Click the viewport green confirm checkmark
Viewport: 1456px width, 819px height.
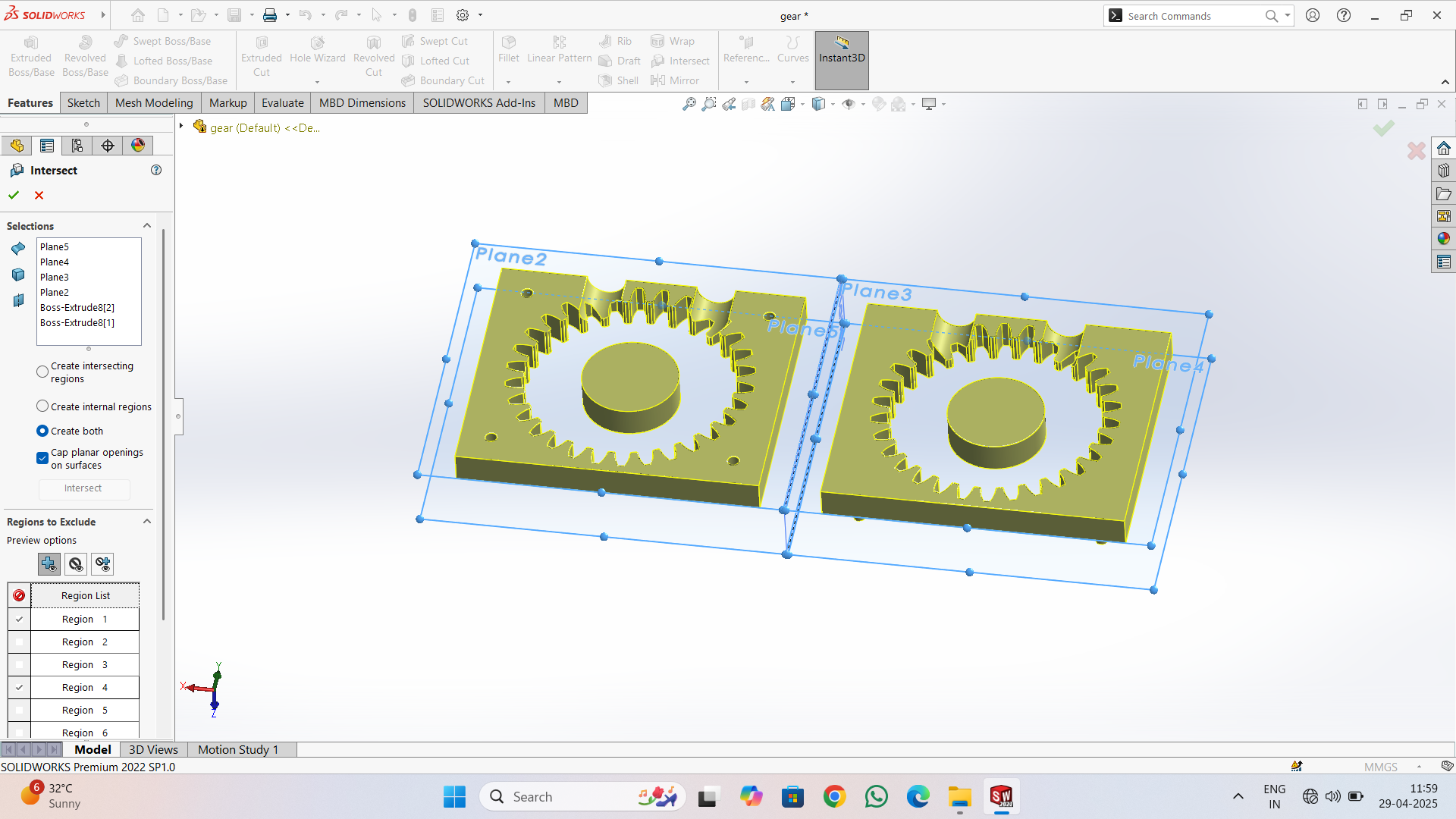point(1384,128)
